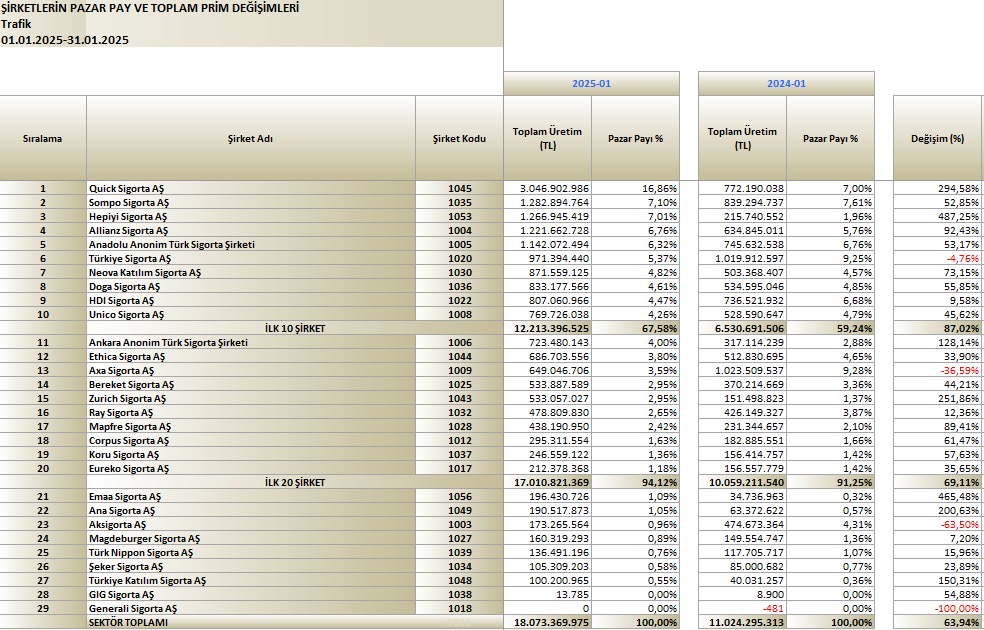Click the -36,59% change value for Axa
The height and width of the screenshot is (630, 984).
coord(938,370)
